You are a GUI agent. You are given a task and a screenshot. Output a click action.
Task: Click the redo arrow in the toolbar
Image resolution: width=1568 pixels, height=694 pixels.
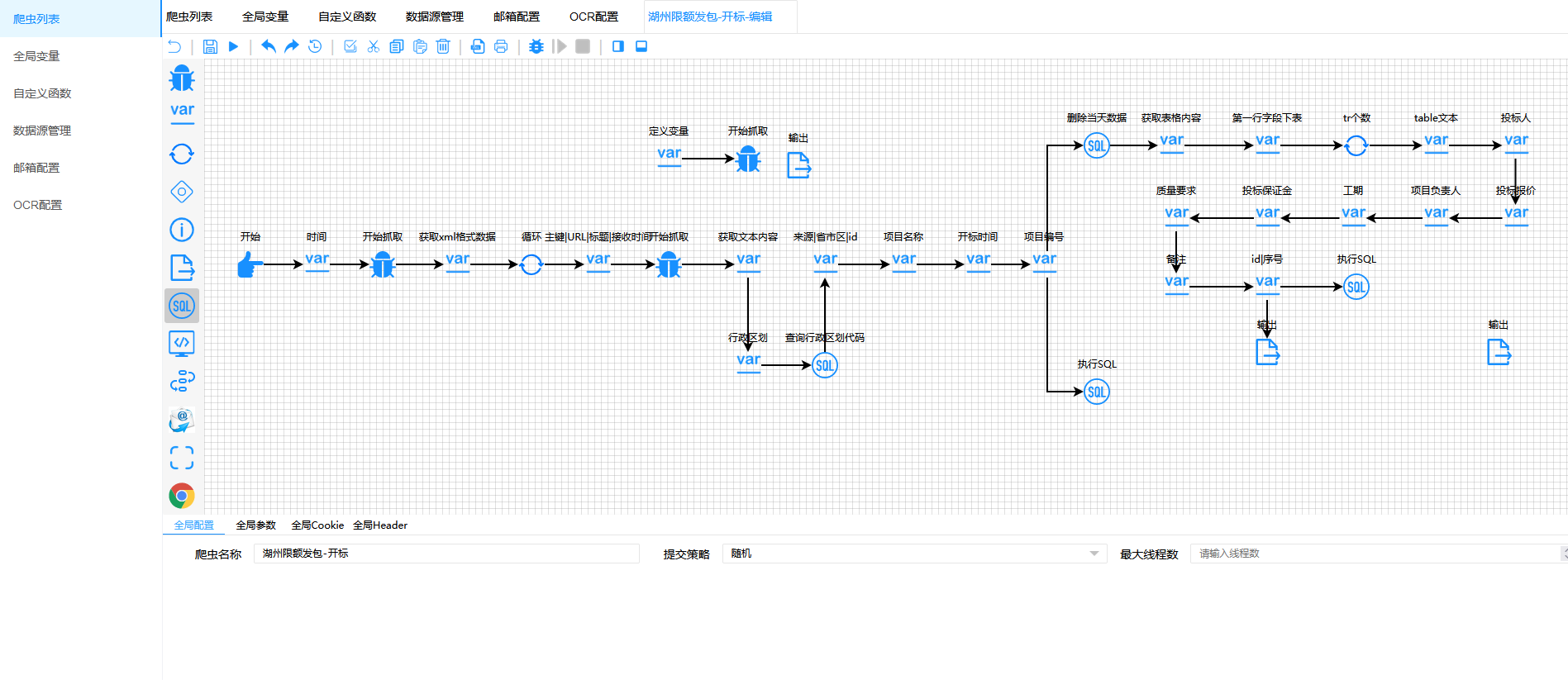[x=292, y=46]
